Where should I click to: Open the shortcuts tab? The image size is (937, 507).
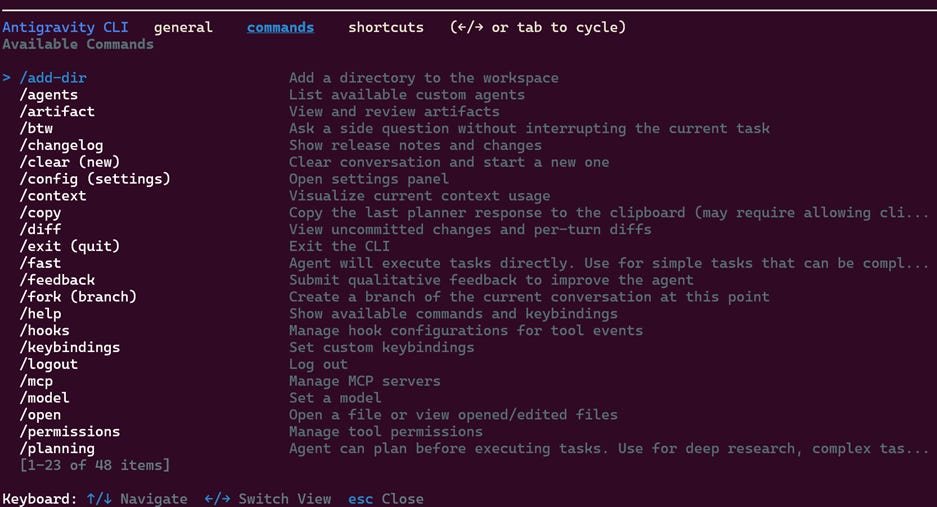[x=385, y=28]
